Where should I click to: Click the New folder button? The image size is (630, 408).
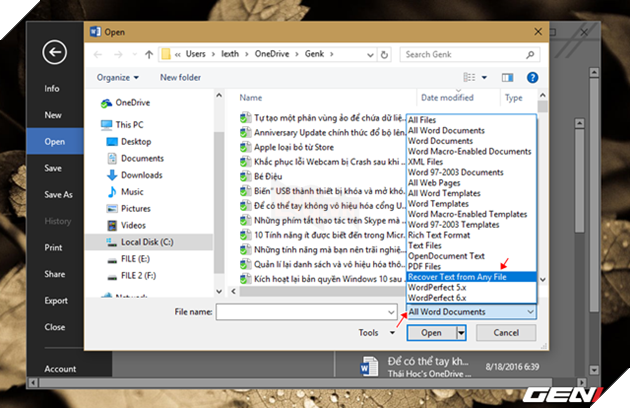pos(182,77)
